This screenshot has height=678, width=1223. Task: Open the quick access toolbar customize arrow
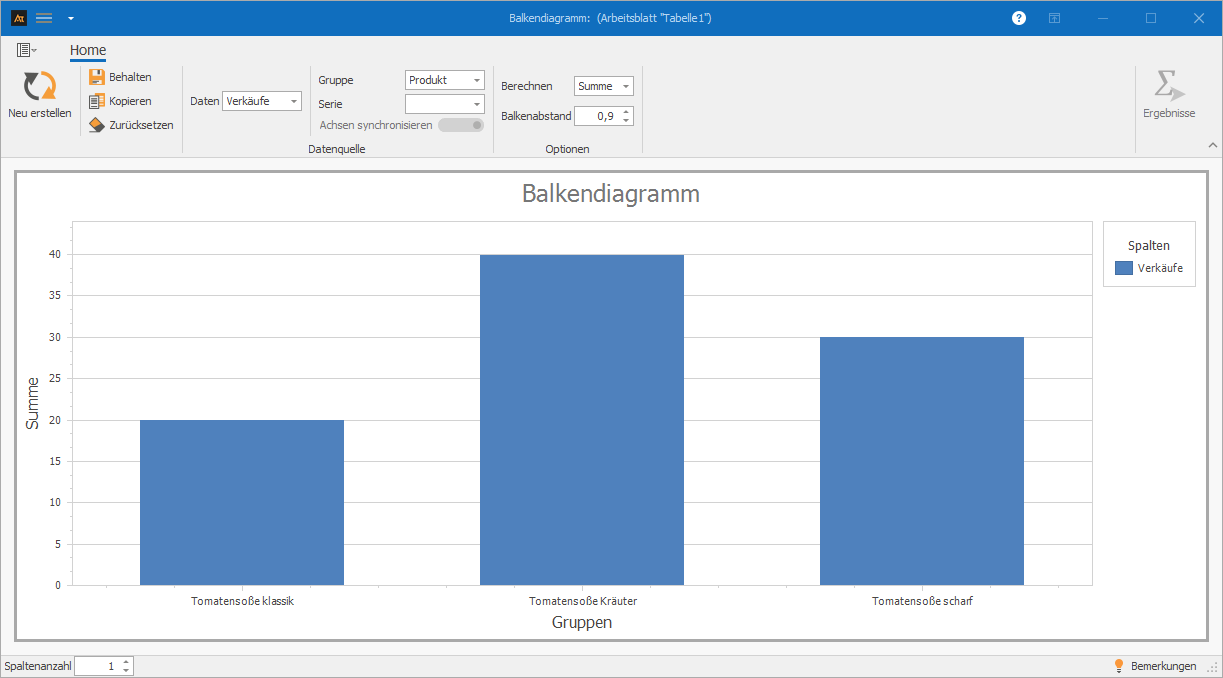(x=70, y=18)
